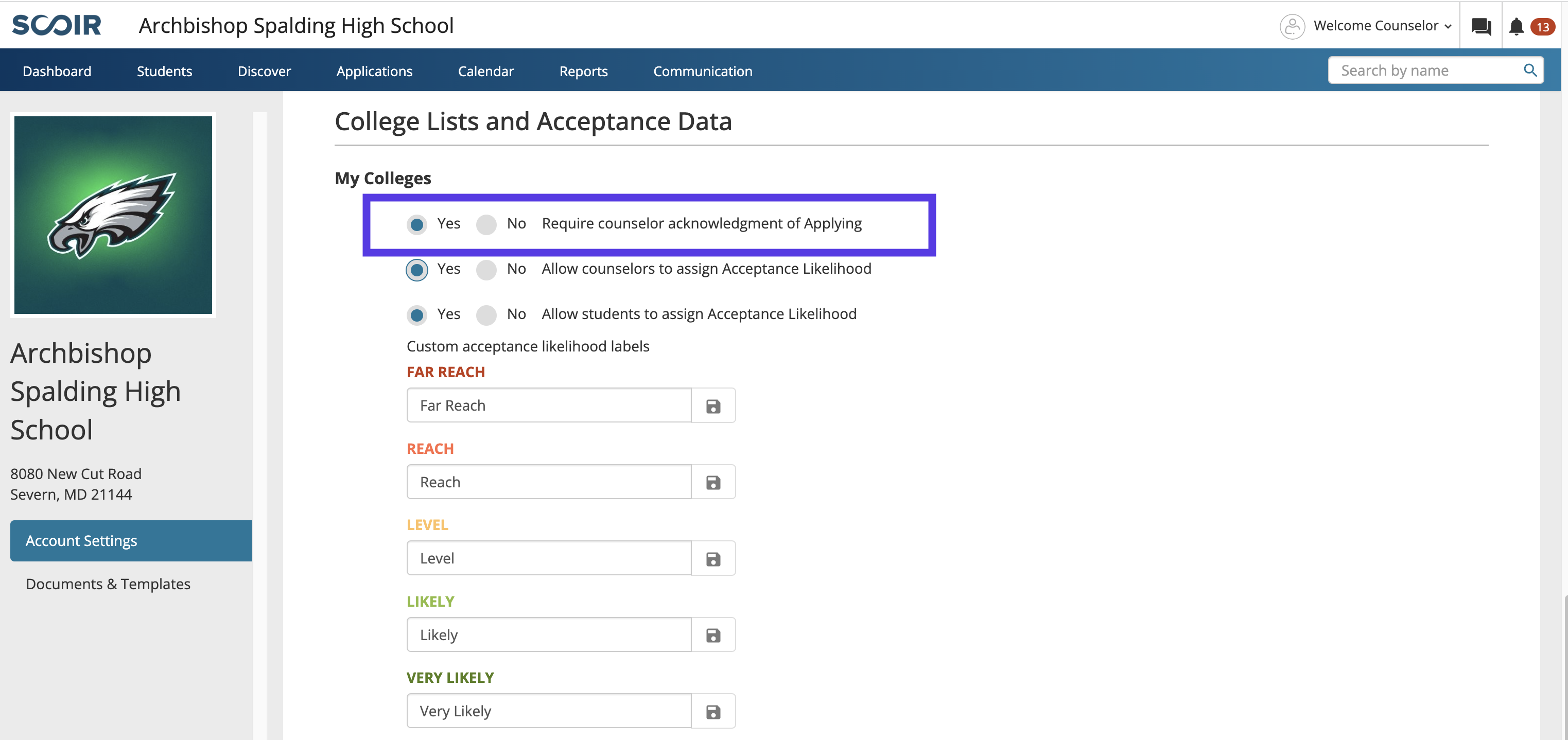Click the address 8080 New Cut Road
Image resolution: width=1568 pixels, height=740 pixels.
[76, 474]
